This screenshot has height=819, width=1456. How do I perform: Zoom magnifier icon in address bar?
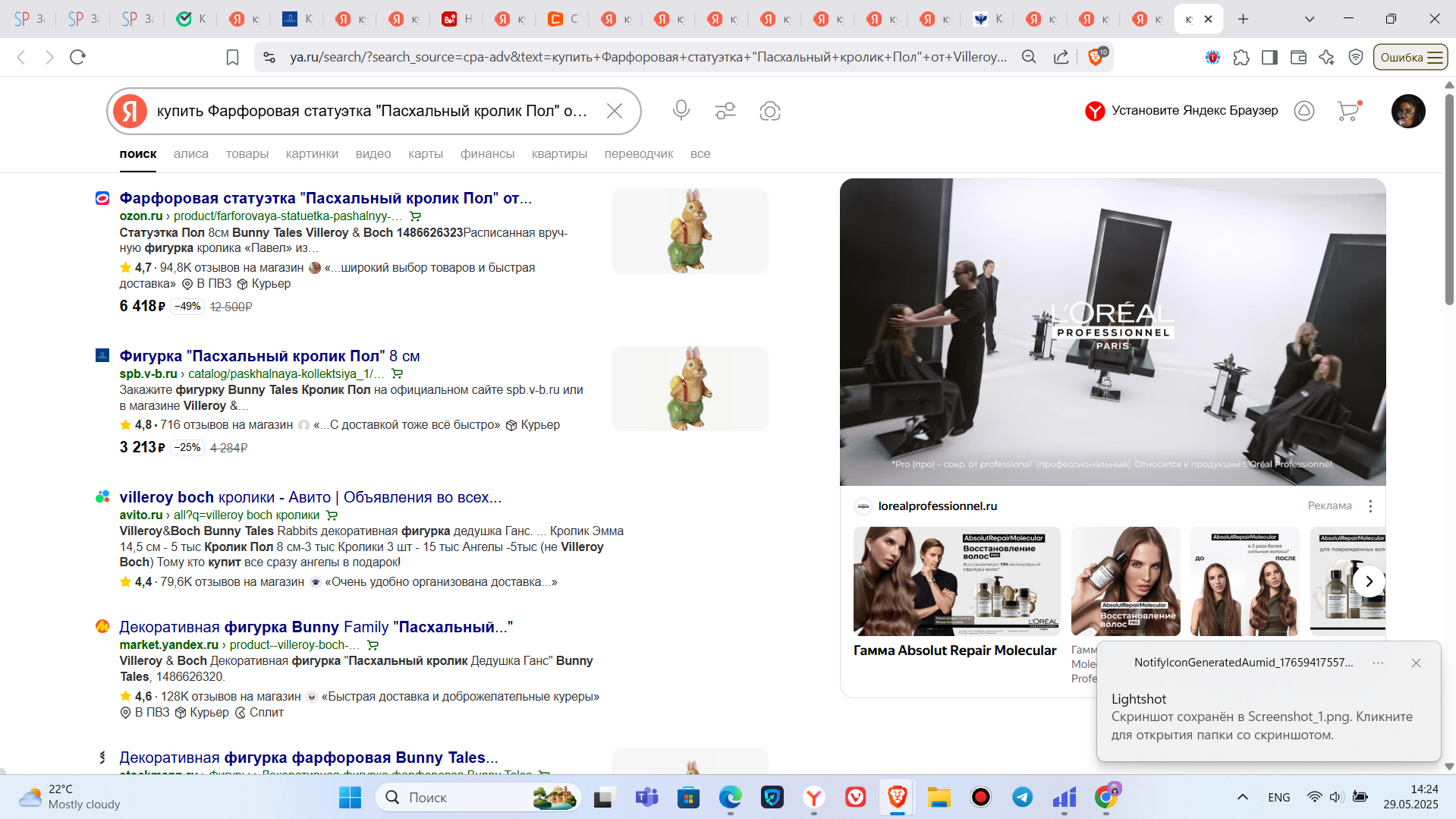(x=1029, y=57)
